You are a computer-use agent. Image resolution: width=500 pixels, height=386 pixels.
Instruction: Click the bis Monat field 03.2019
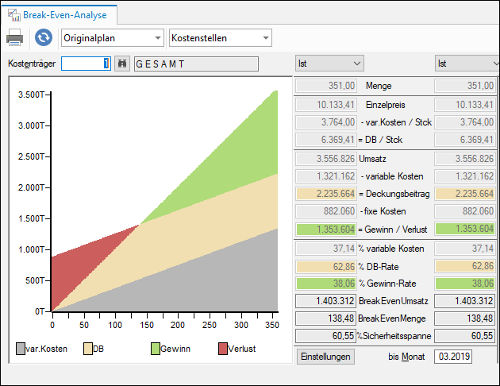click(453, 357)
